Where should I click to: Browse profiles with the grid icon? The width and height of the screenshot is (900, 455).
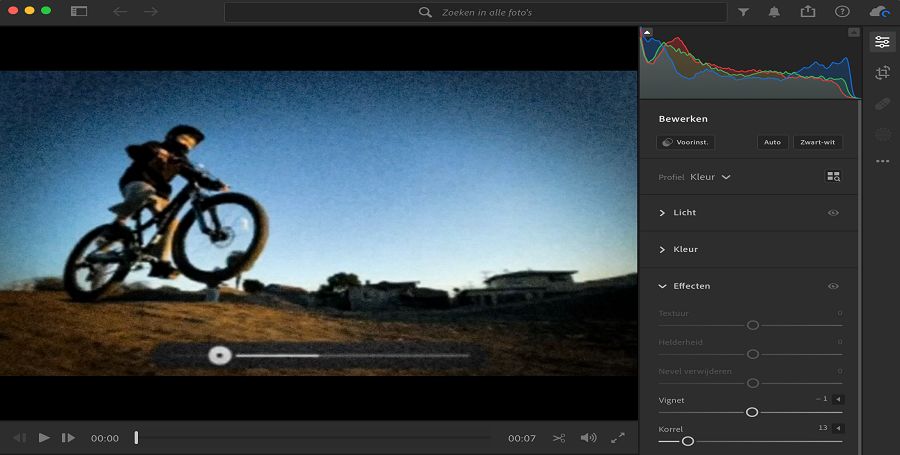[833, 177]
